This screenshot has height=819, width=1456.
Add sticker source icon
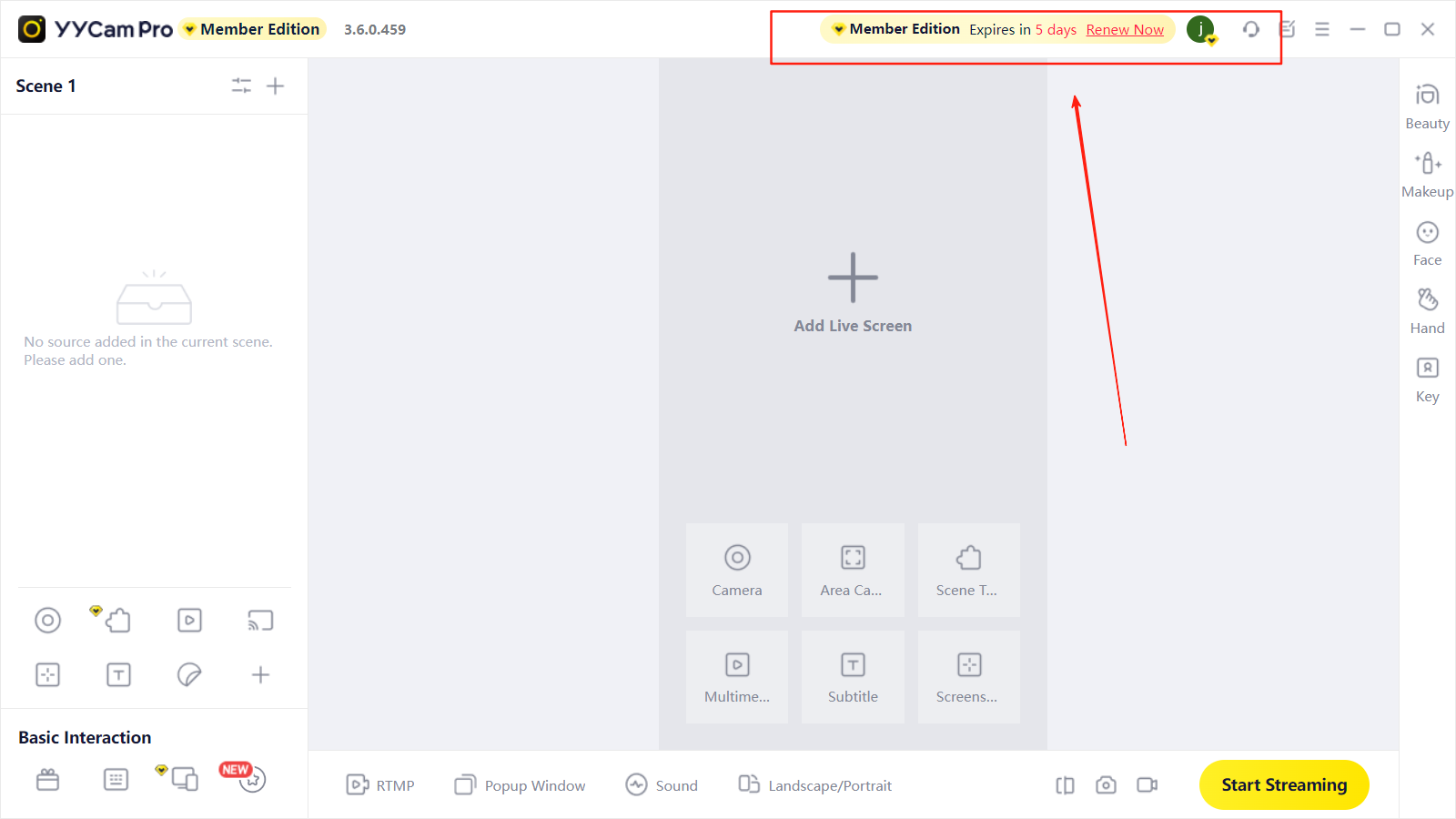coord(189,674)
